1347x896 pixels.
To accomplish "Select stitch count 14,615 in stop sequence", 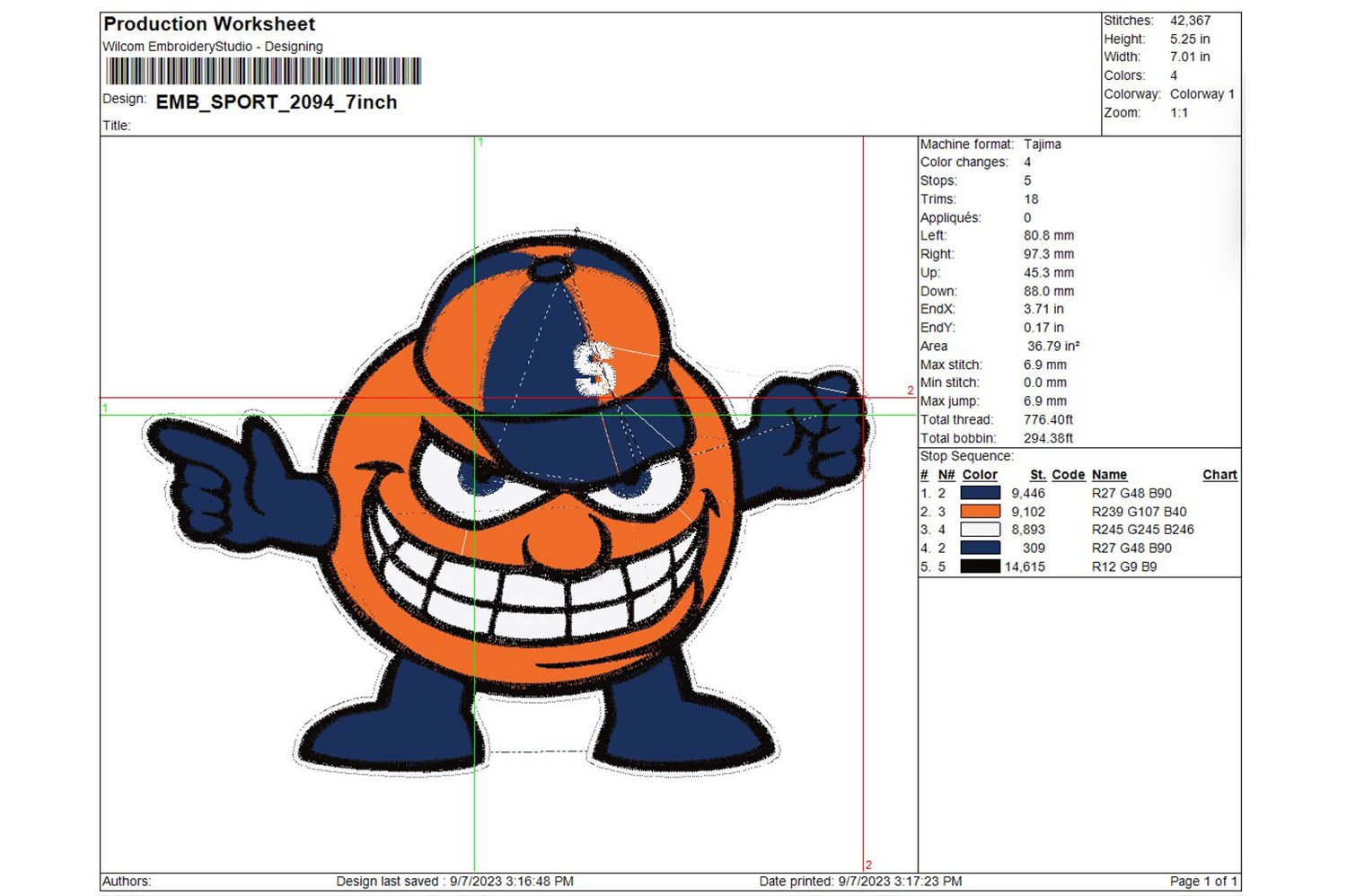I will coord(1025,567).
